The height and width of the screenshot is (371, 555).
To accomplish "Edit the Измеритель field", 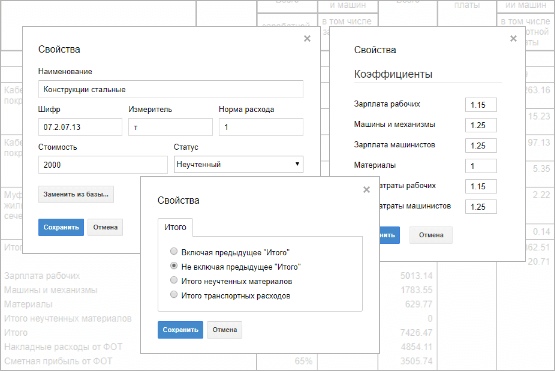I will pyautogui.click(x=170, y=127).
